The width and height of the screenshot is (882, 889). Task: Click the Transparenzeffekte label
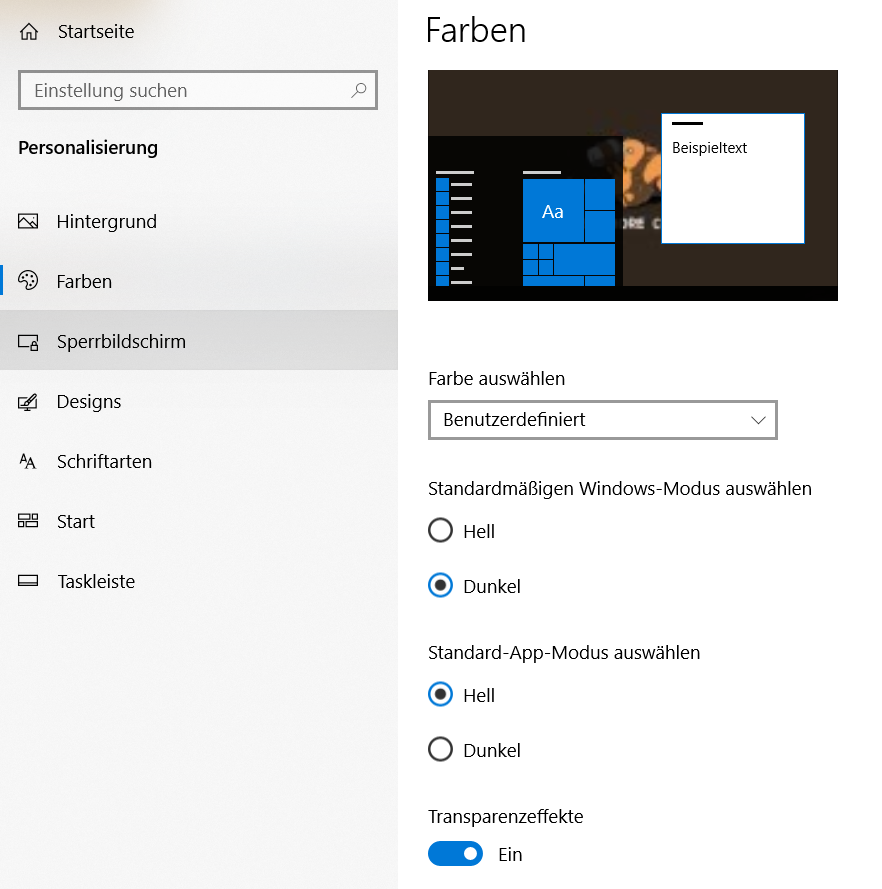point(506,816)
